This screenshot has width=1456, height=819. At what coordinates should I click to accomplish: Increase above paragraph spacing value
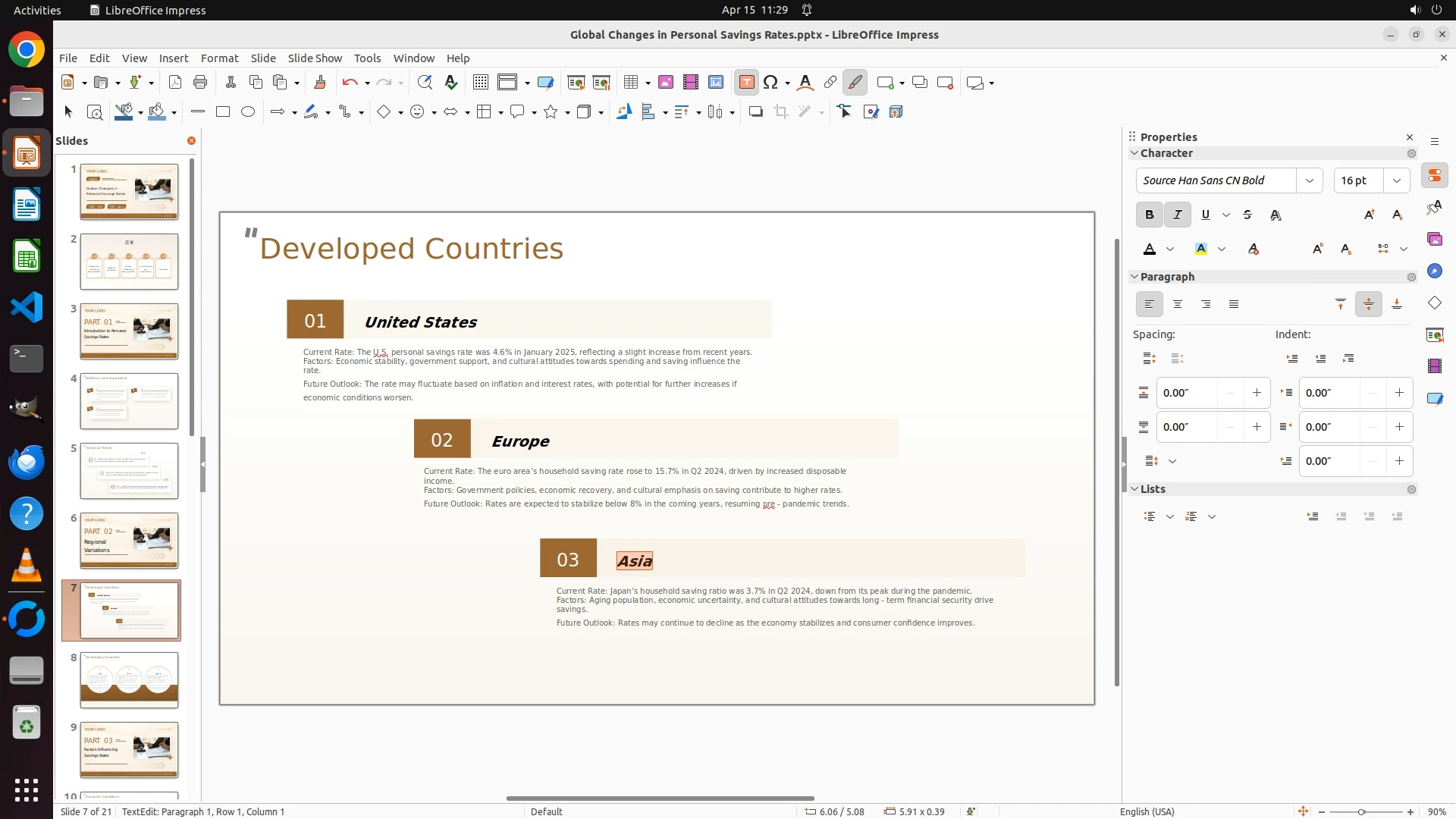click(1257, 393)
